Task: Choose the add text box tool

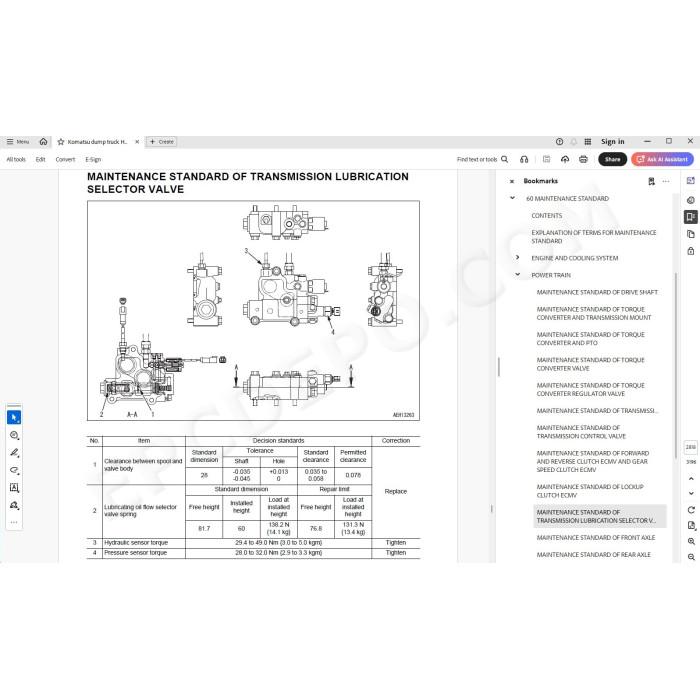Action: pyautogui.click(x=14, y=488)
